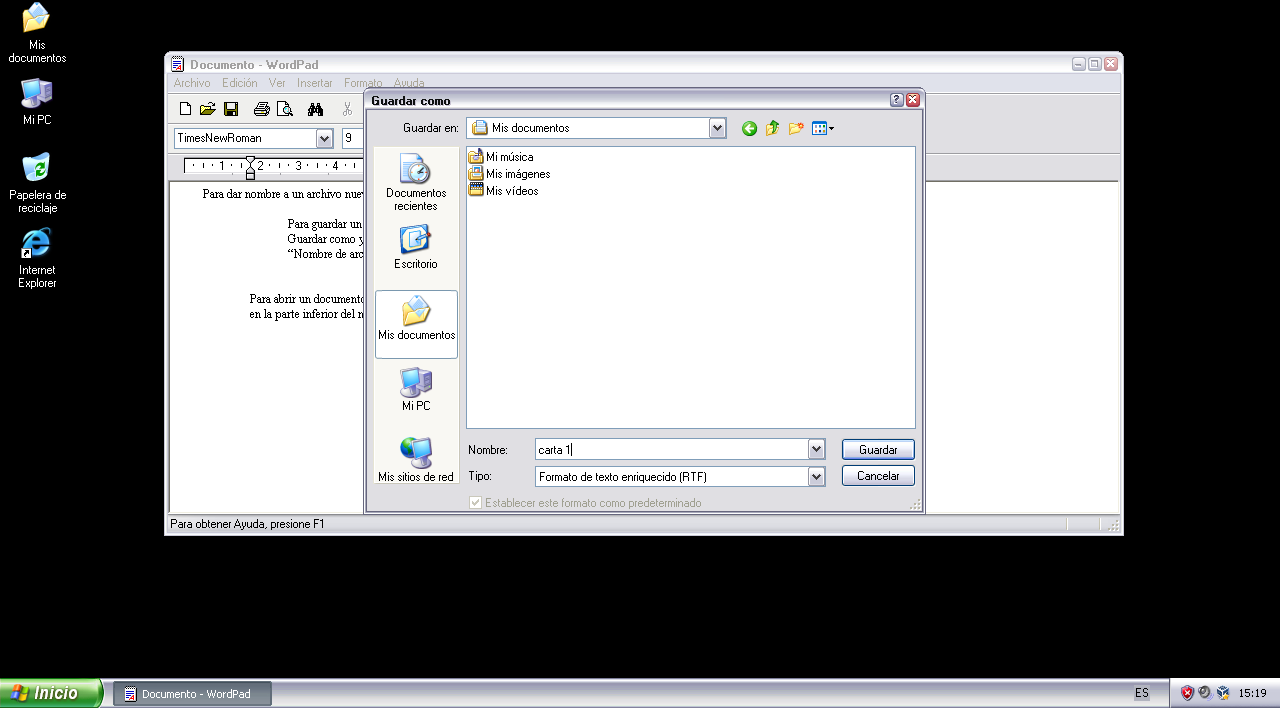Click Internet Explorer desktop icon

(x=37, y=258)
